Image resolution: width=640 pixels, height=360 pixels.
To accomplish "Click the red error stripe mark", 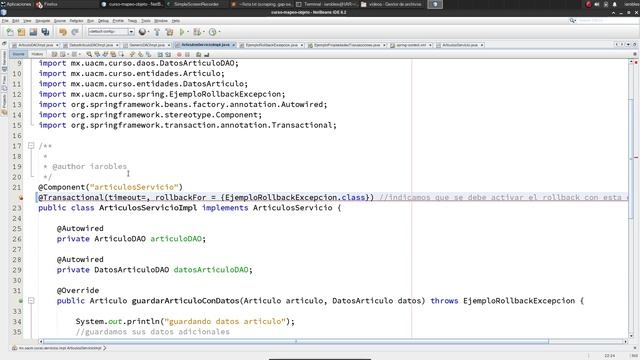I will (x=636, y=157).
